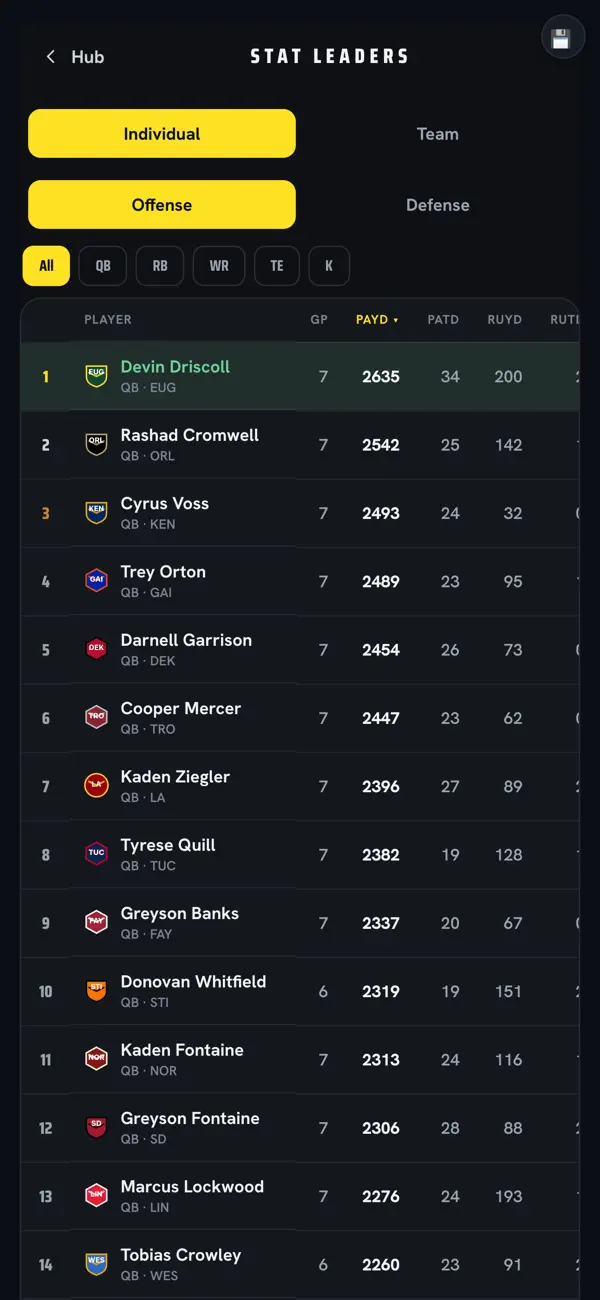This screenshot has width=600, height=1300.
Task: Click the ORL team logo
Action: (96, 445)
